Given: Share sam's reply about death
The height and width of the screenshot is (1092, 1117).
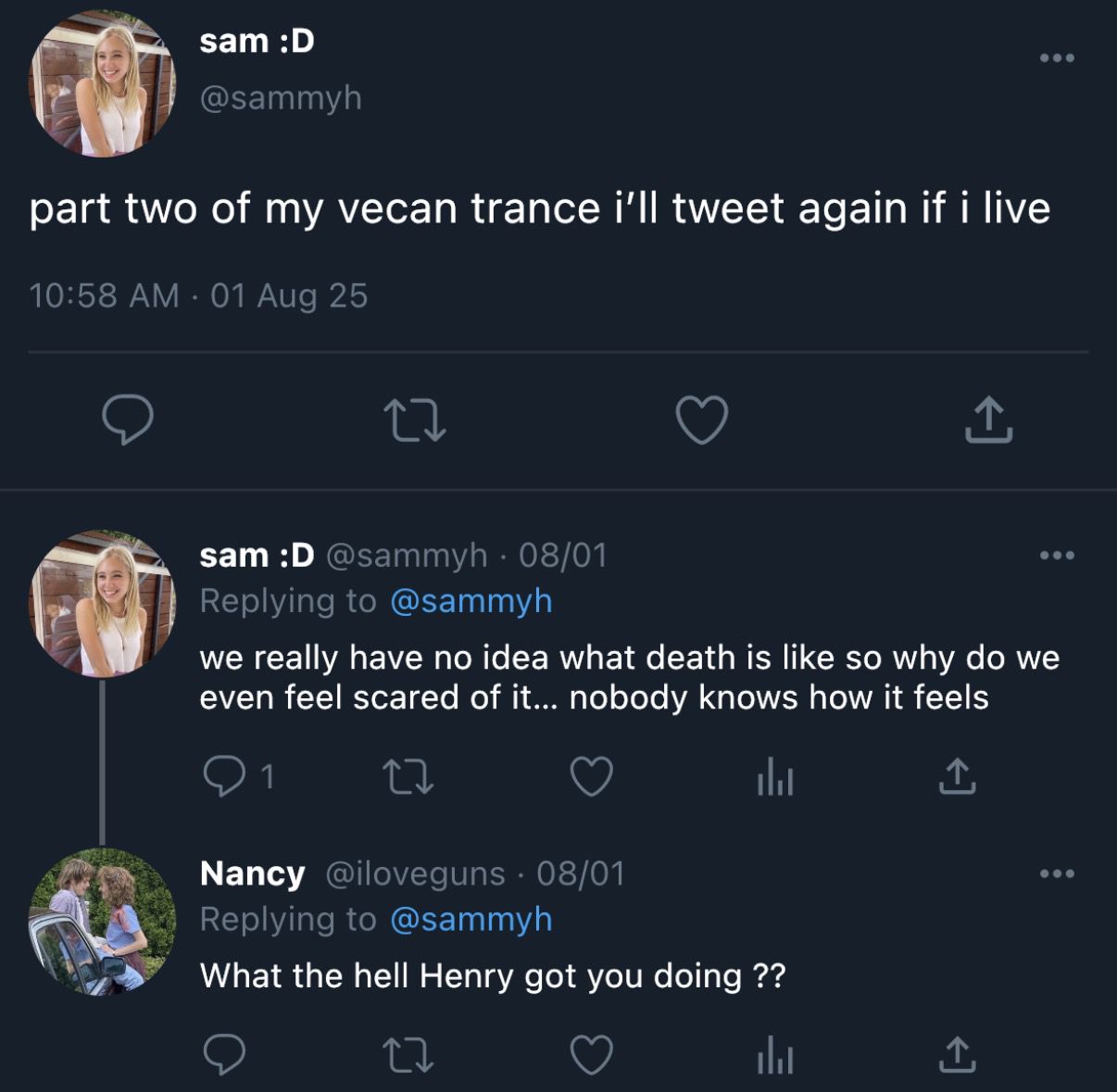Looking at the screenshot, I should [x=957, y=776].
